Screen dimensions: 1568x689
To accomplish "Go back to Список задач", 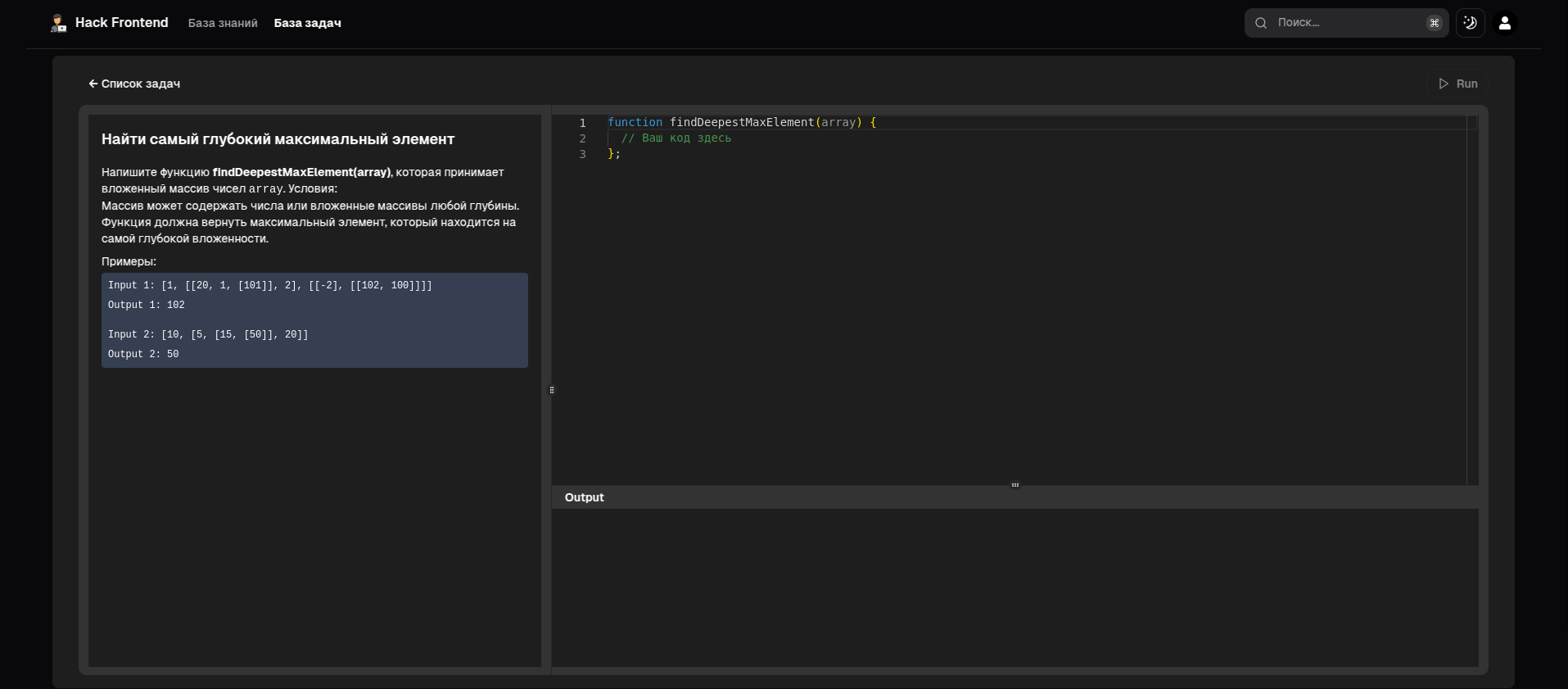I will pyautogui.click(x=134, y=84).
